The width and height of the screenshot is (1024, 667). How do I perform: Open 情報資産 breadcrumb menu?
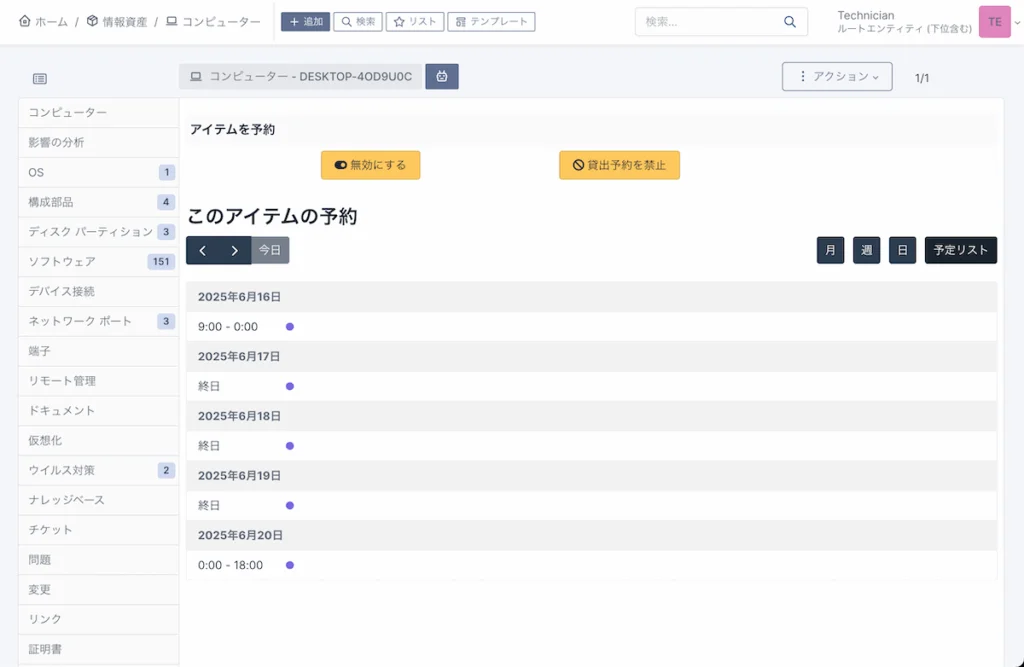coord(117,22)
